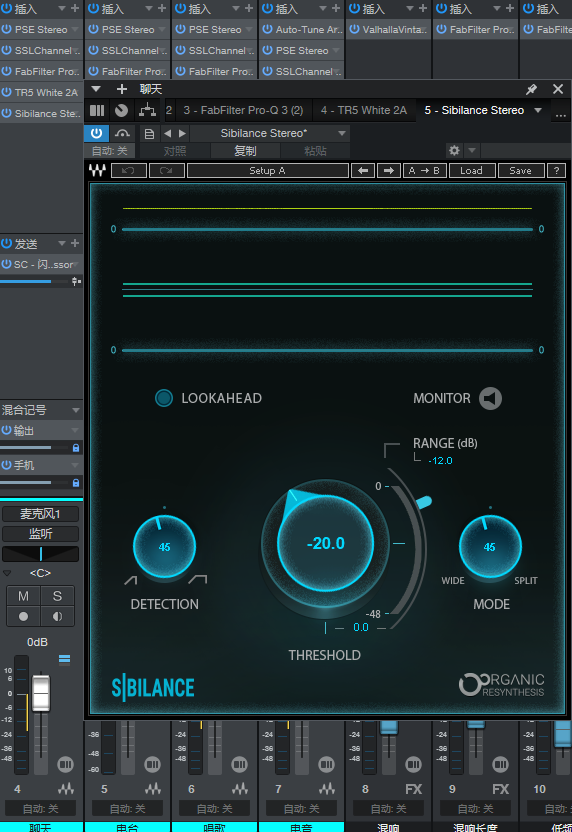Click the round macro controls icon
Image resolution: width=572 pixels, height=832 pixels.
point(122,110)
